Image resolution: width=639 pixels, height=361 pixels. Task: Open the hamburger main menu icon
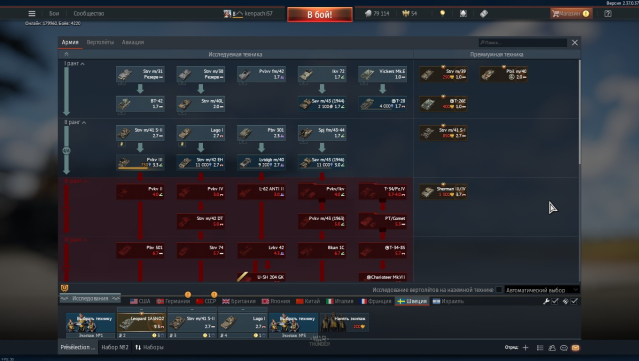click(32, 13)
